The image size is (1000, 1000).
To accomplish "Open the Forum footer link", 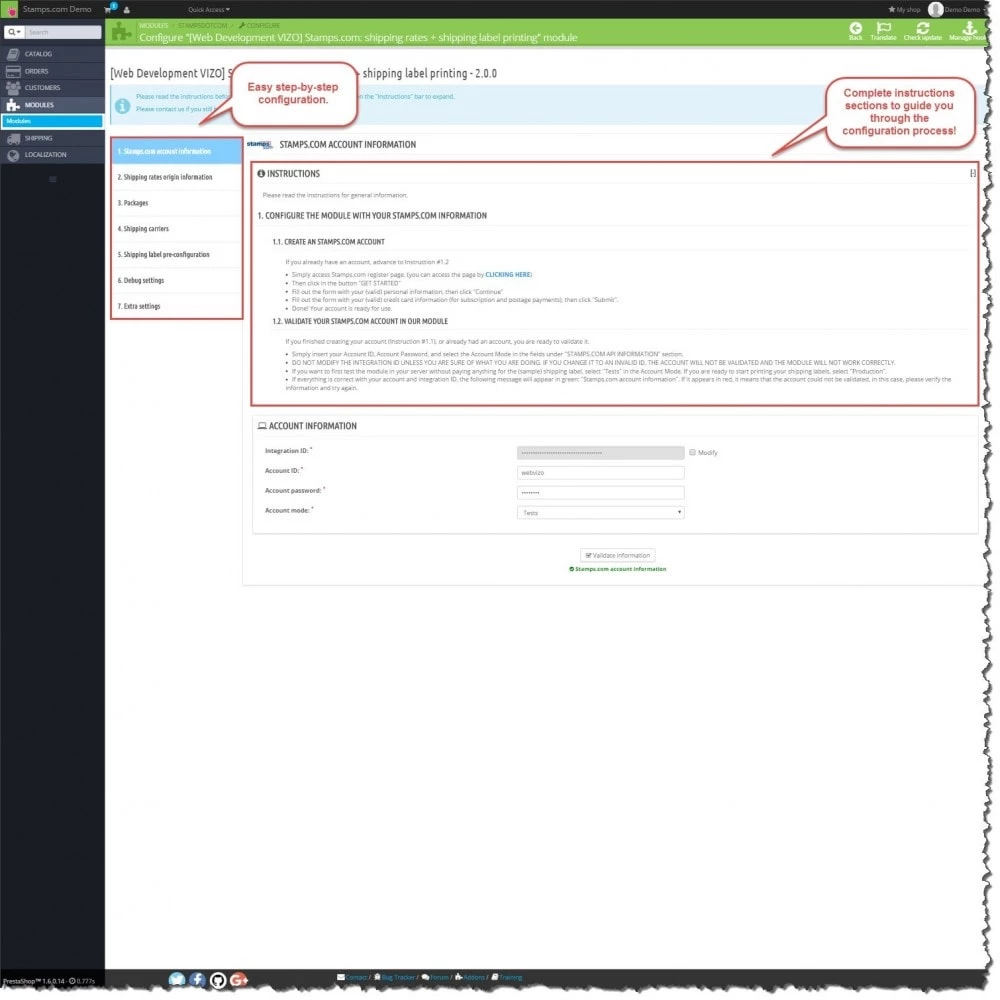I will tap(435, 977).
